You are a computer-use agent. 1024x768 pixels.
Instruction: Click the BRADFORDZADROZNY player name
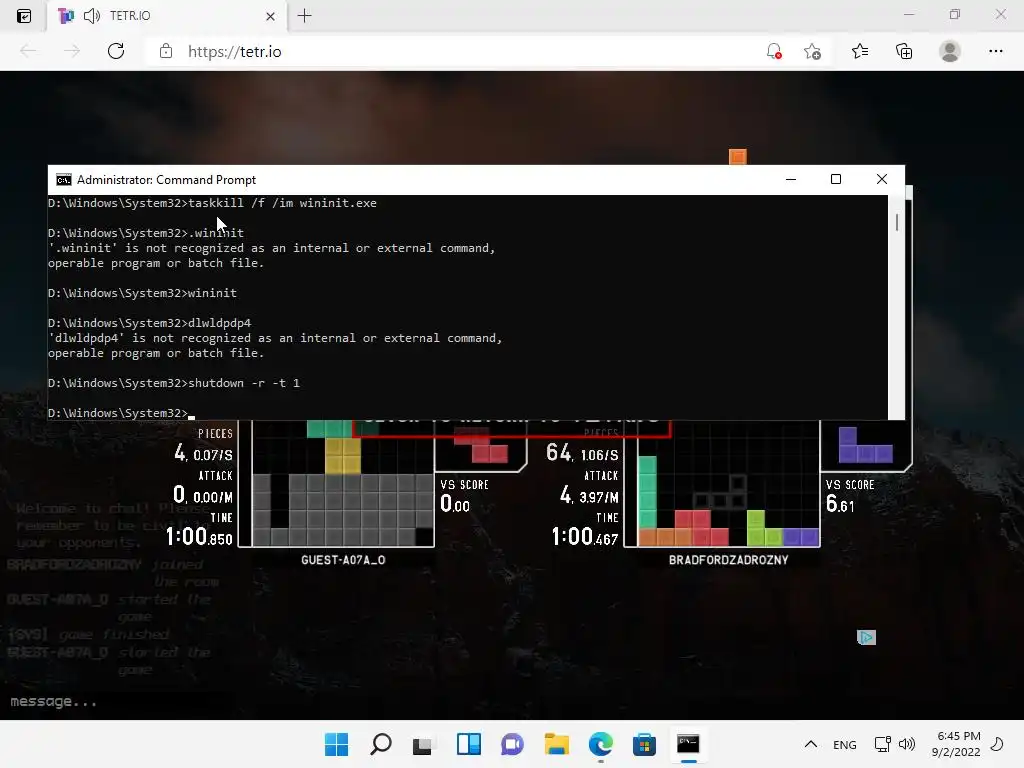tap(728, 560)
